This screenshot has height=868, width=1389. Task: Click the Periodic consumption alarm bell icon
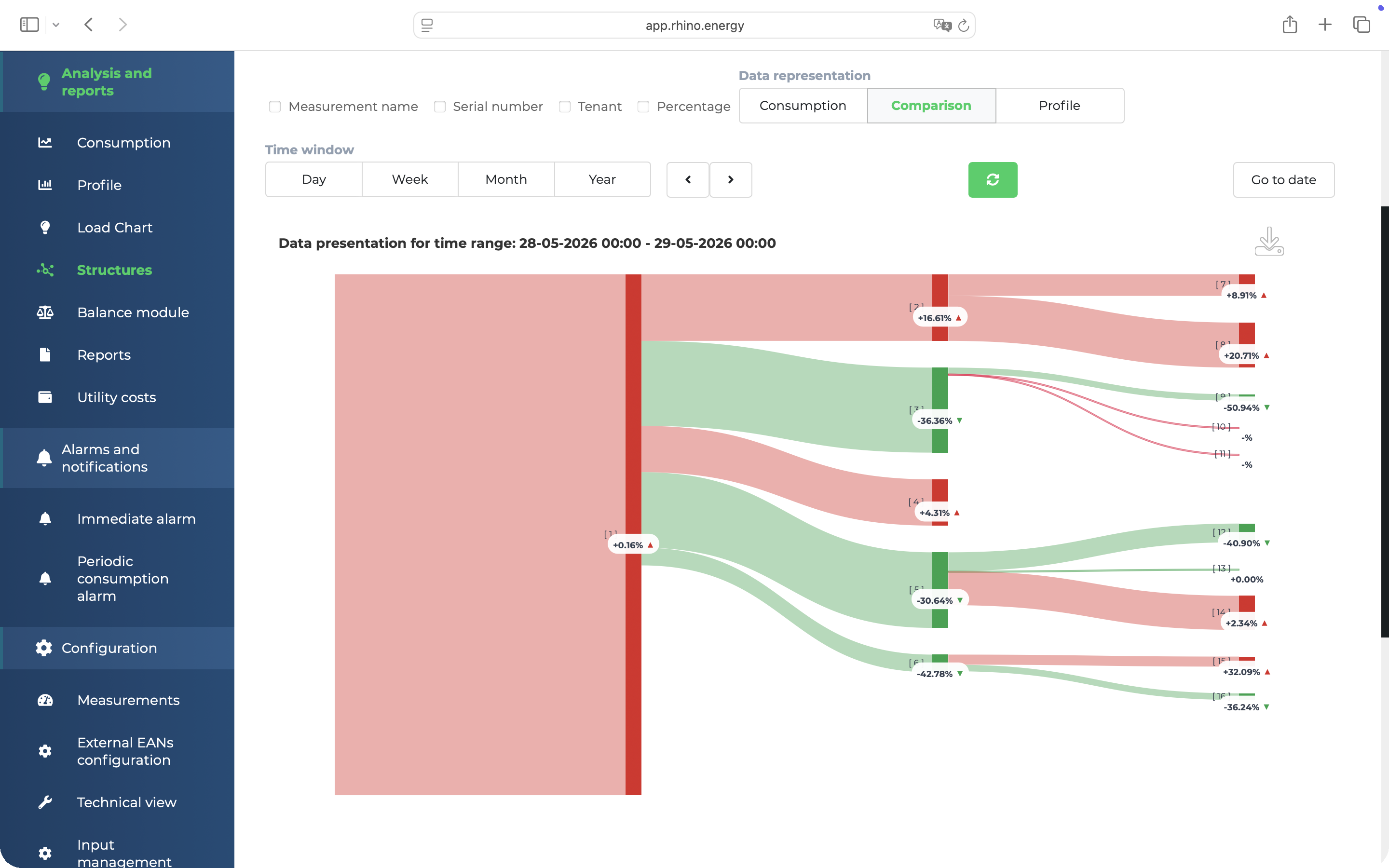[x=45, y=578]
